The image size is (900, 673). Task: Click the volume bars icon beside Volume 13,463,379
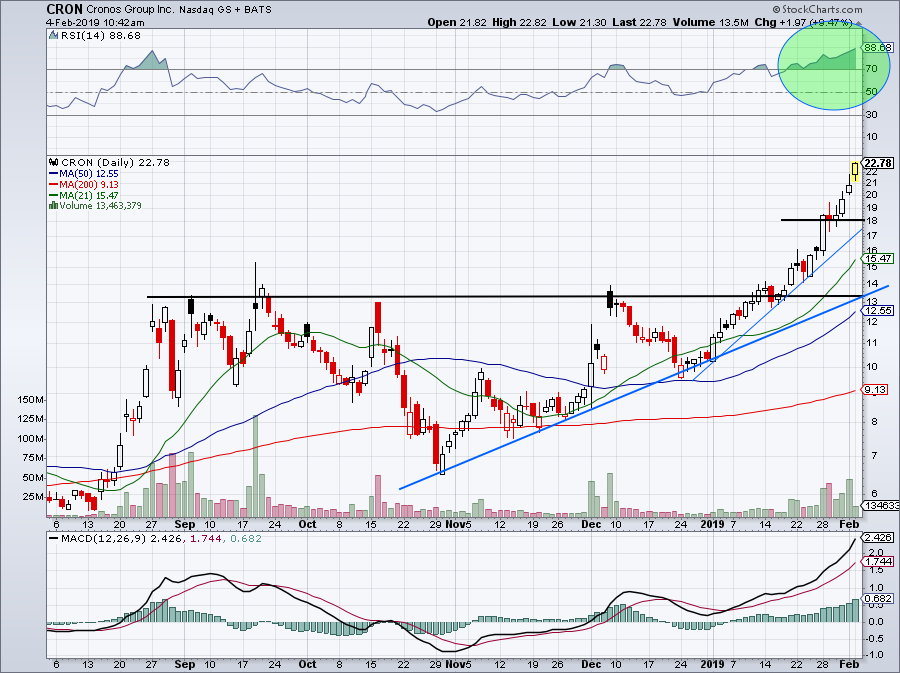[53, 205]
